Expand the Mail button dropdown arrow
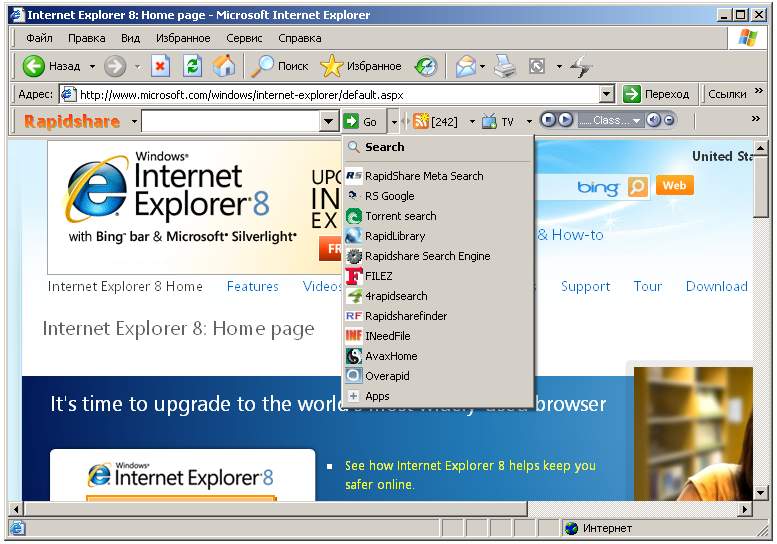 pos(482,66)
